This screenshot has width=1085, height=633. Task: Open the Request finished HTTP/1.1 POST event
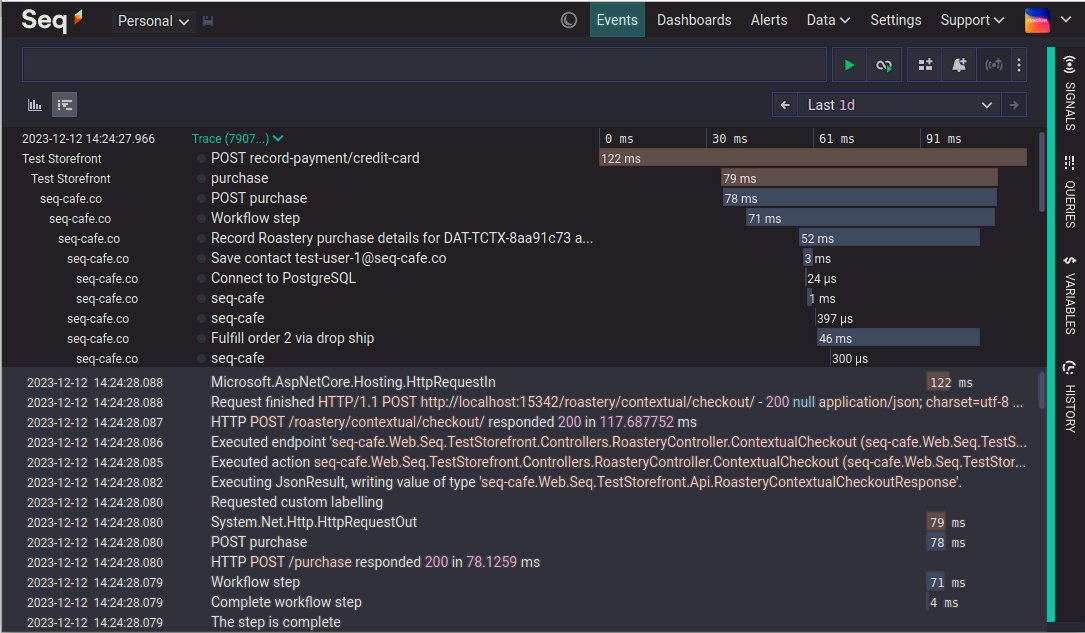(617, 402)
